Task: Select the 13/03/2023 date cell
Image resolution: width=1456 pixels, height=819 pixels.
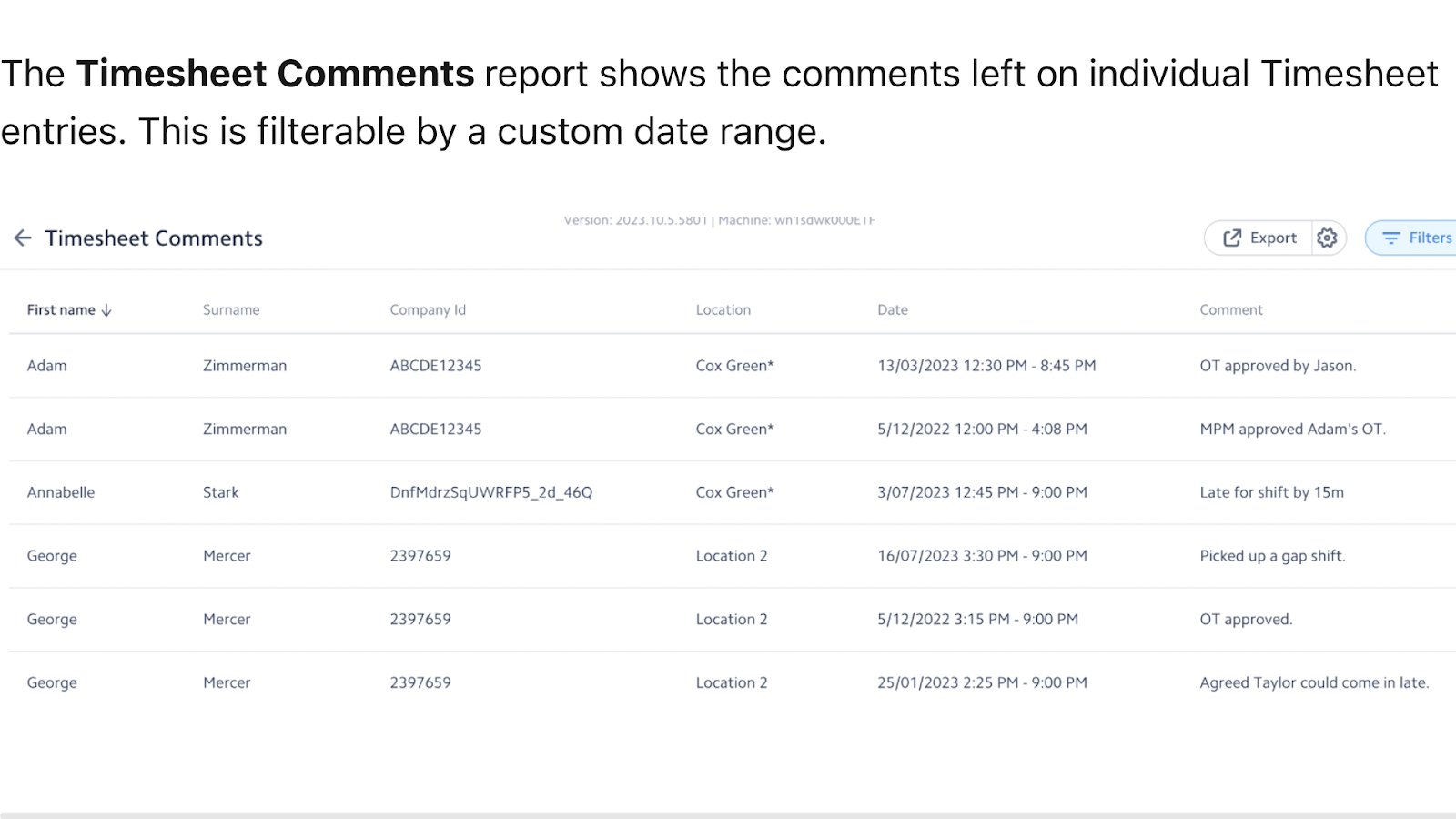Action: click(986, 366)
